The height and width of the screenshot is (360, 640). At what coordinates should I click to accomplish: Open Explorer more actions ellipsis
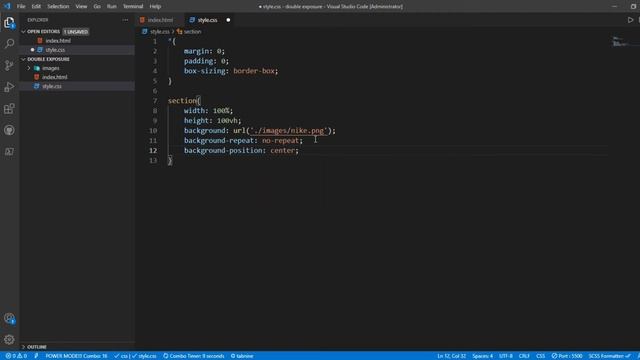(x=125, y=20)
